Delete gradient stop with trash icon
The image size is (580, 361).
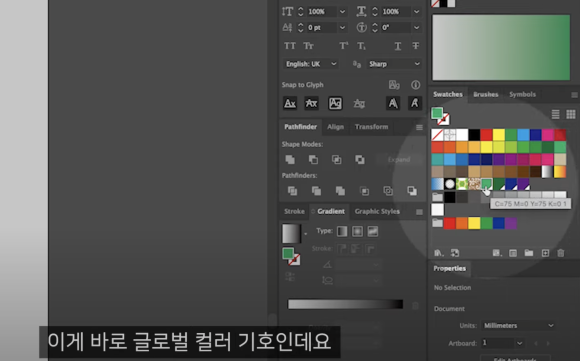(x=415, y=306)
